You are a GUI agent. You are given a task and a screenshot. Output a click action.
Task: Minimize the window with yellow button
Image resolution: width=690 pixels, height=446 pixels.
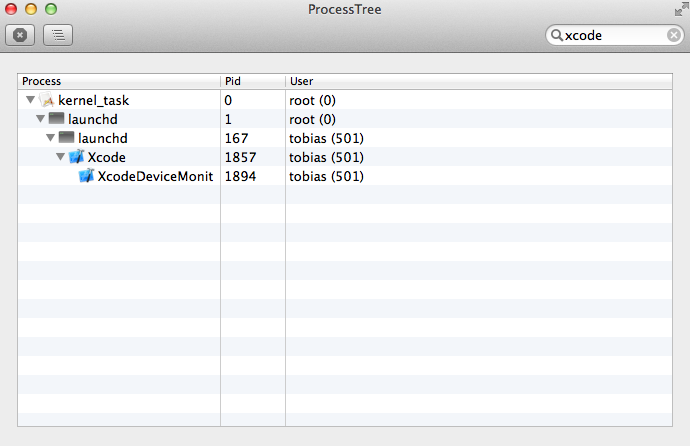pyautogui.click(x=31, y=9)
